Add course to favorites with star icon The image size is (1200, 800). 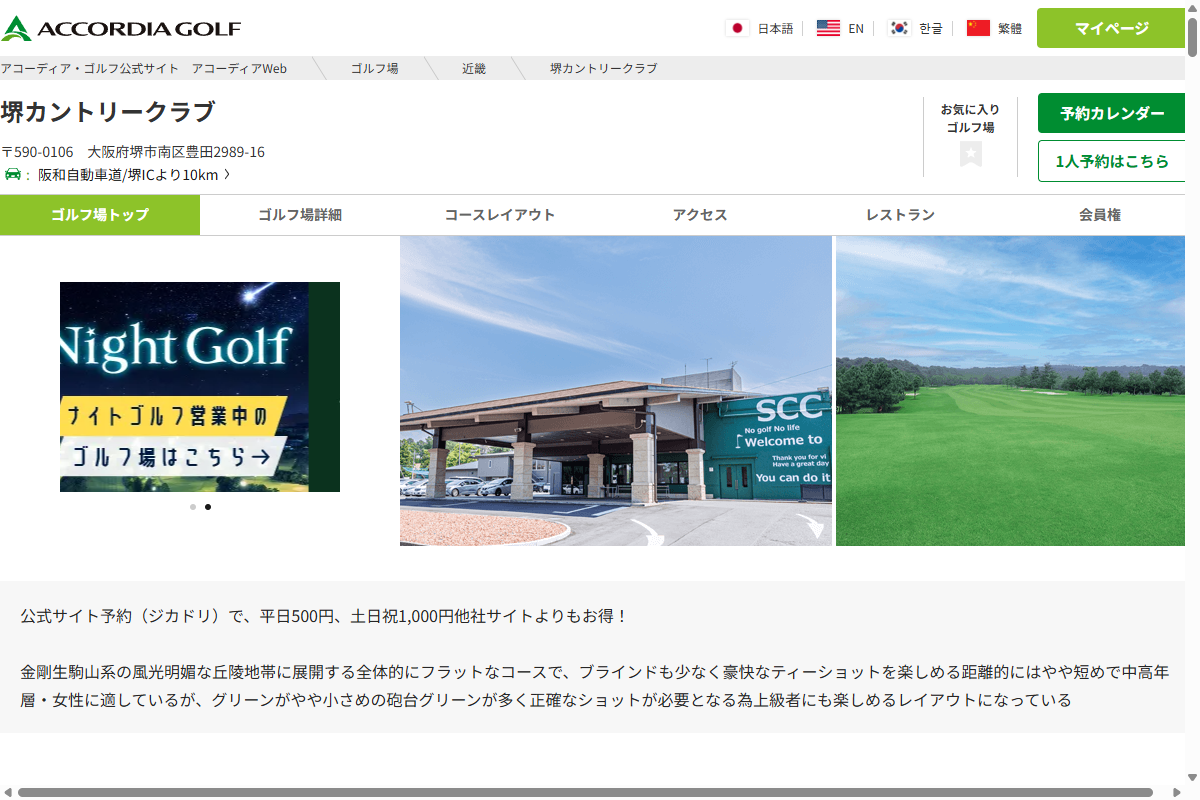[x=971, y=154]
